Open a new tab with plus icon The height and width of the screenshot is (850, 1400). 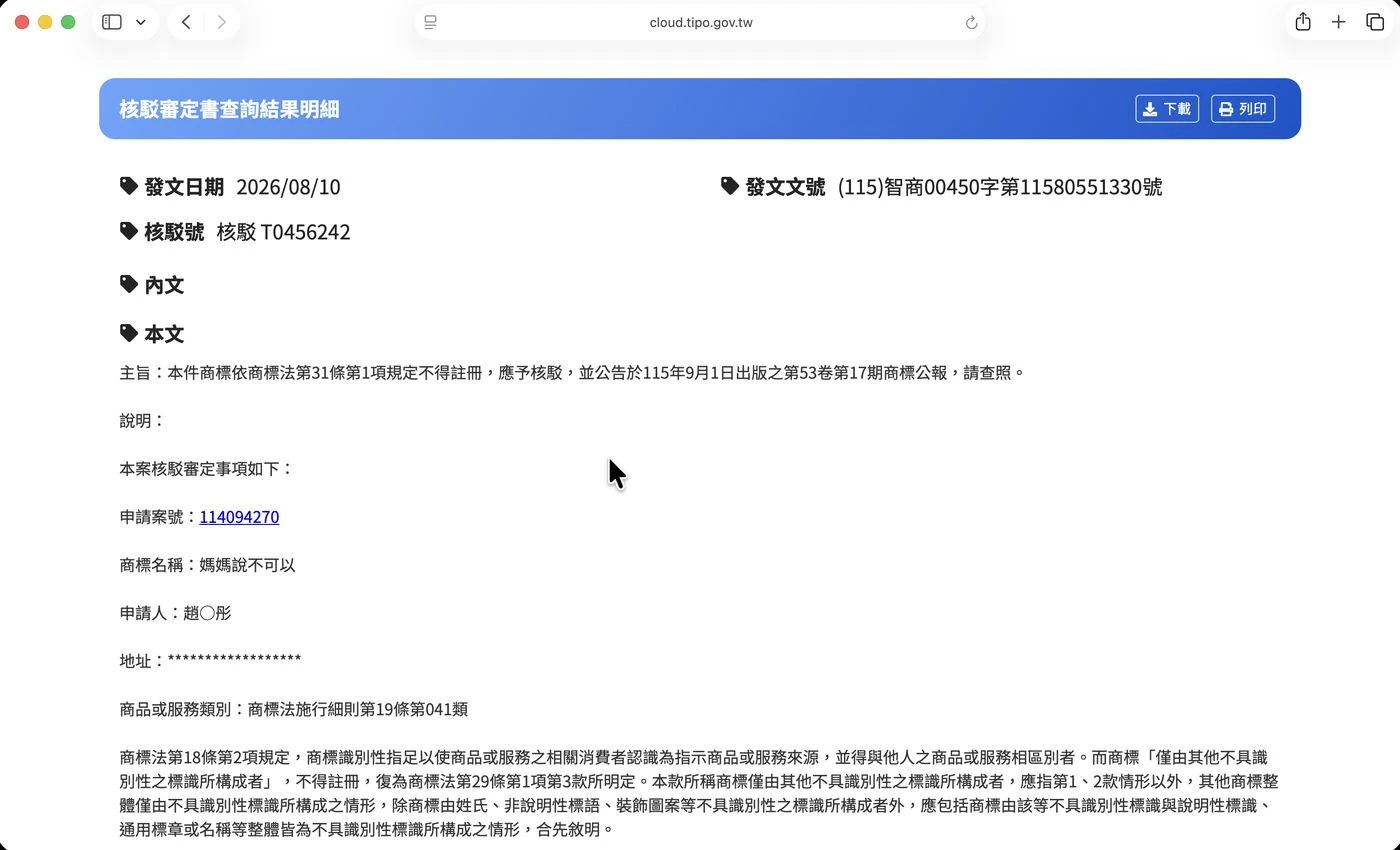(1339, 22)
